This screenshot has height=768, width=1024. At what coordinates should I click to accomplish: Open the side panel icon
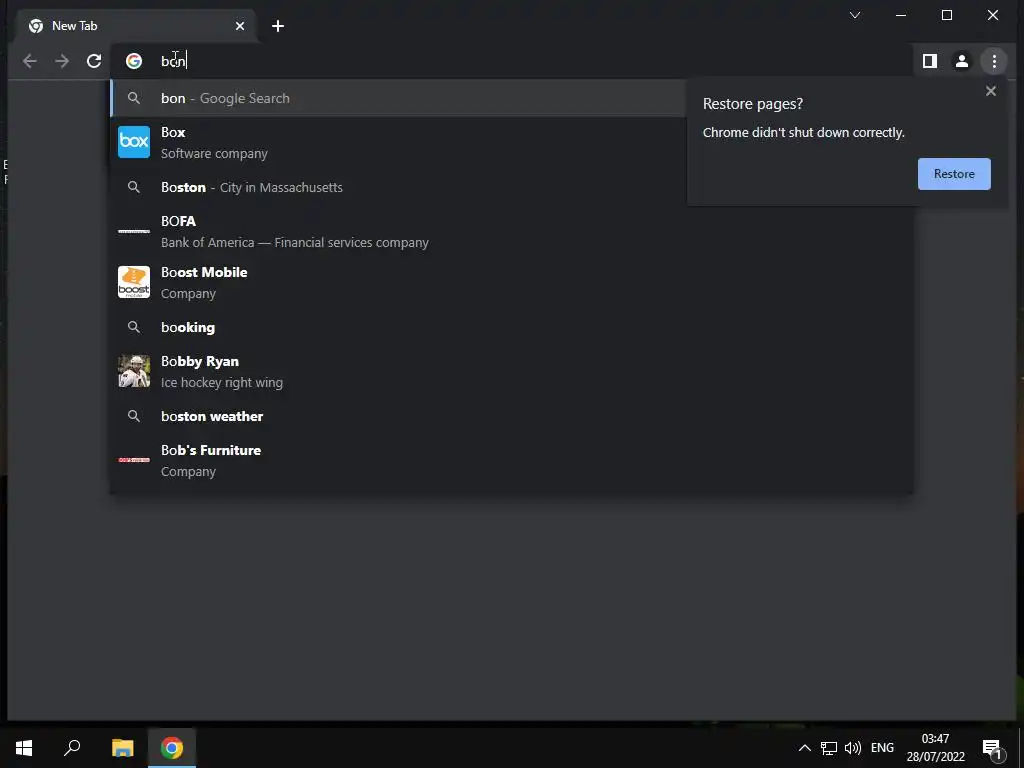click(930, 61)
